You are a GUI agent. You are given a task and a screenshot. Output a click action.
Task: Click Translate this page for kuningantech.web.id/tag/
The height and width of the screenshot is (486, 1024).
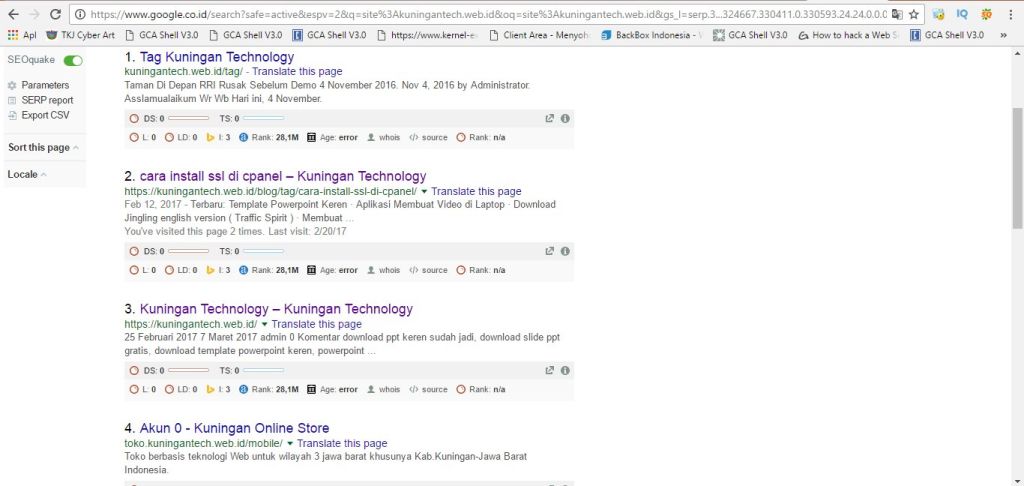297,71
